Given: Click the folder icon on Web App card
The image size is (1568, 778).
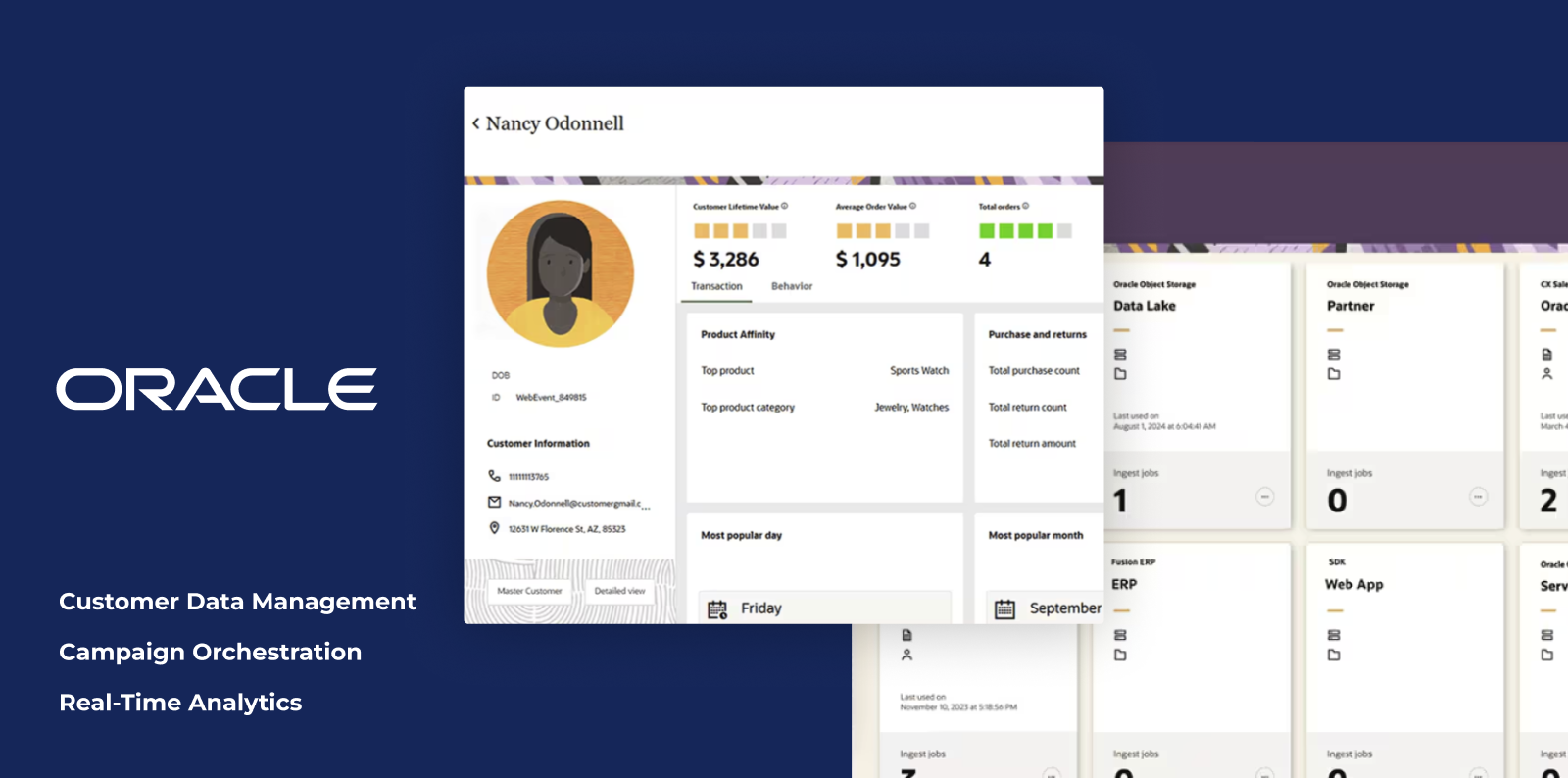Looking at the screenshot, I should [1334, 655].
